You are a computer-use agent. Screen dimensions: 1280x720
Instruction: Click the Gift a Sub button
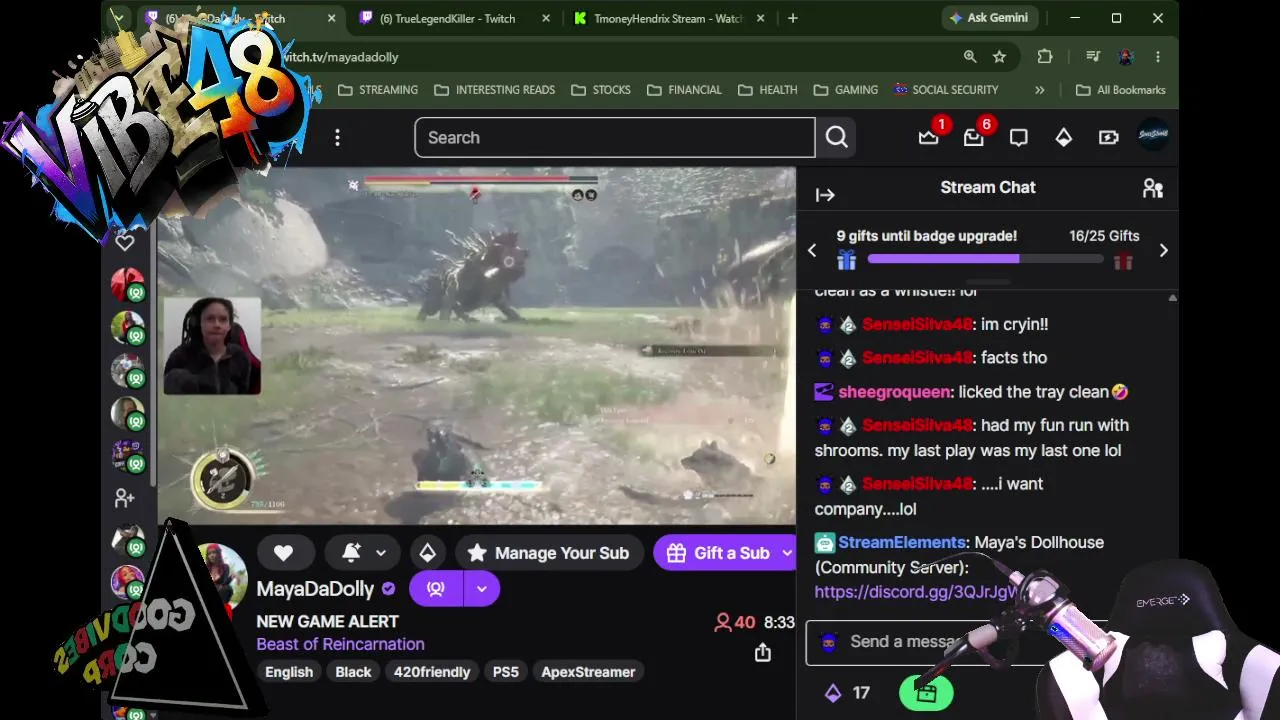point(719,553)
